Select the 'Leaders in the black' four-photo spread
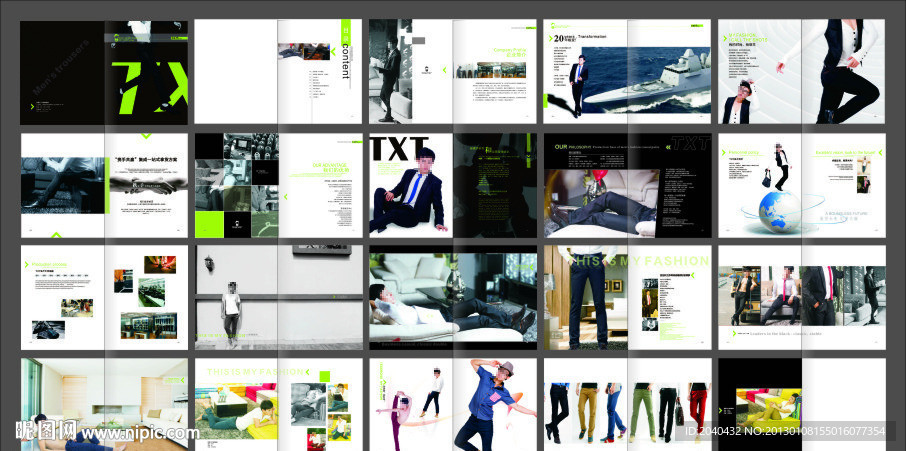 click(802, 297)
